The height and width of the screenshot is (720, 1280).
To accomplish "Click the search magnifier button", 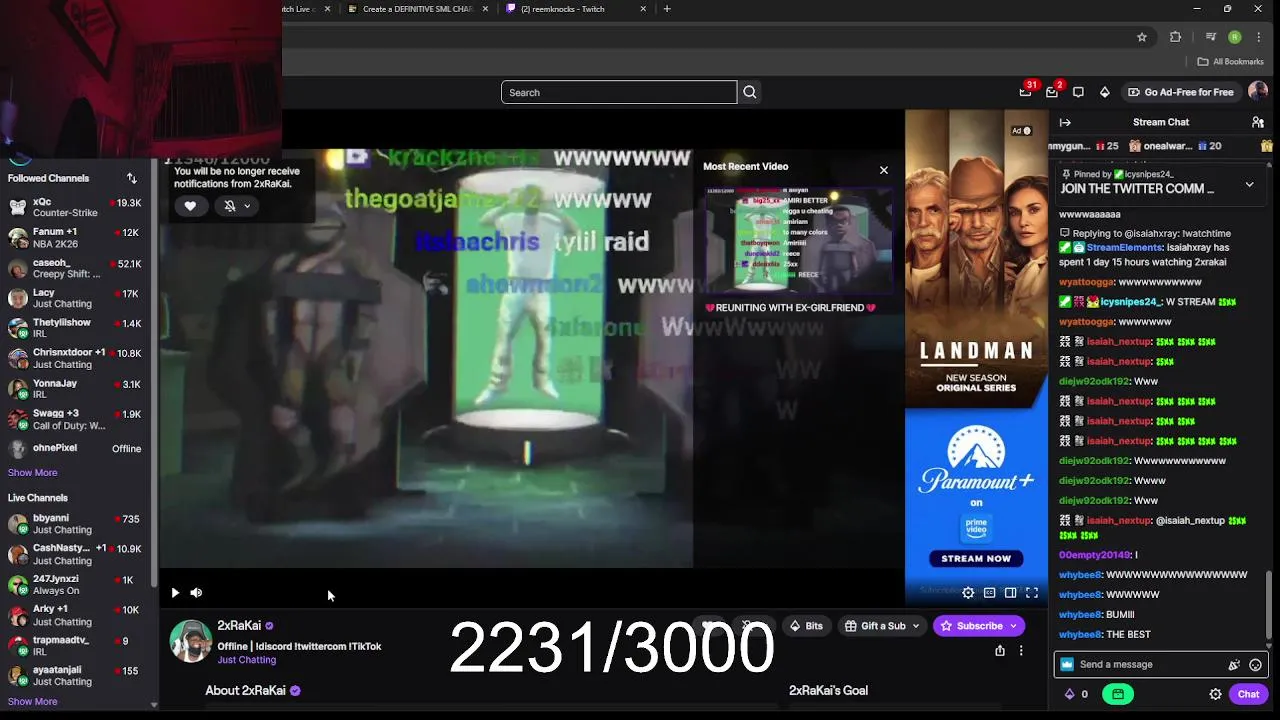I will [749, 92].
